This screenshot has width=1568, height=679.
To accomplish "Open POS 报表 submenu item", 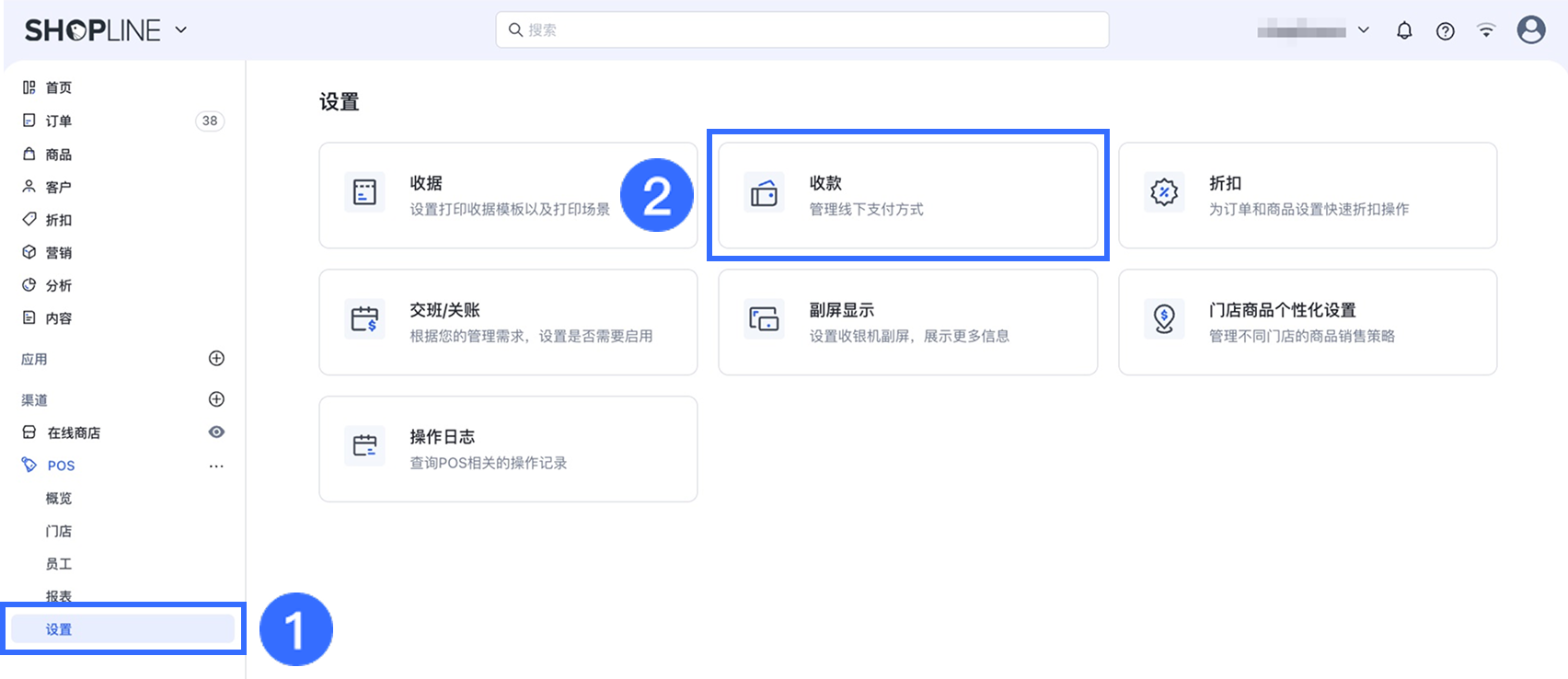I will click(x=59, y=596).
